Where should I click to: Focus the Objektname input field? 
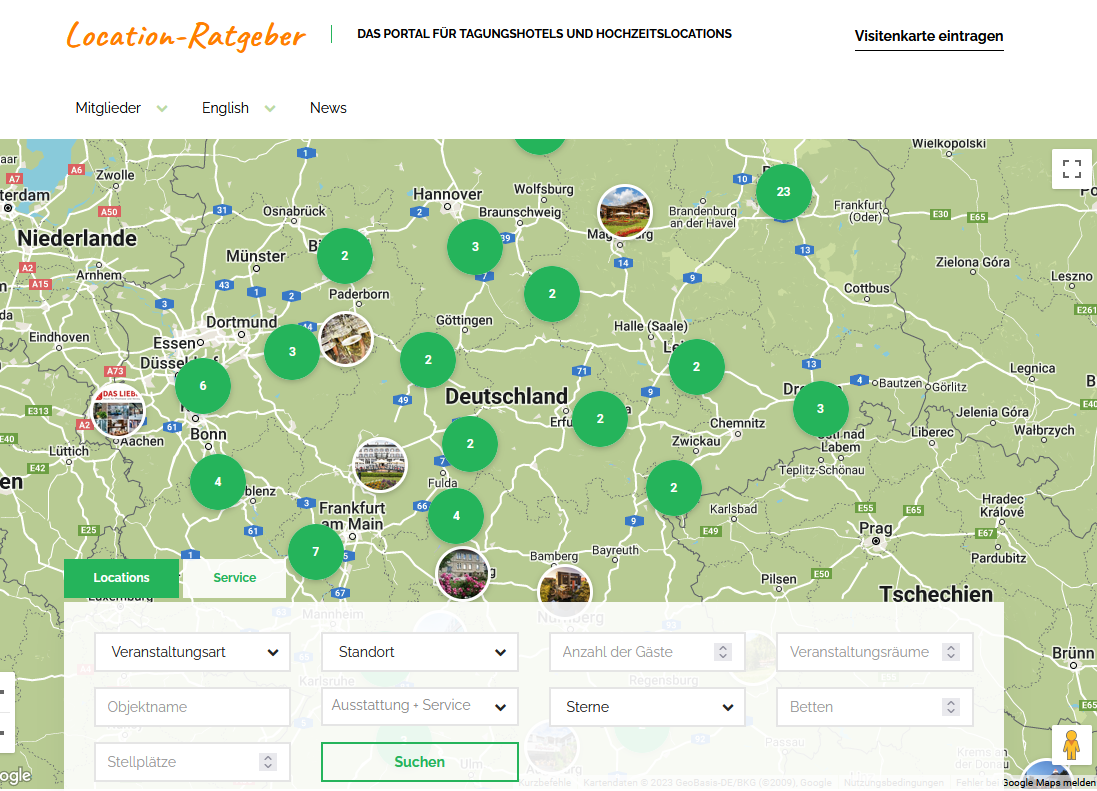point(192,707)
